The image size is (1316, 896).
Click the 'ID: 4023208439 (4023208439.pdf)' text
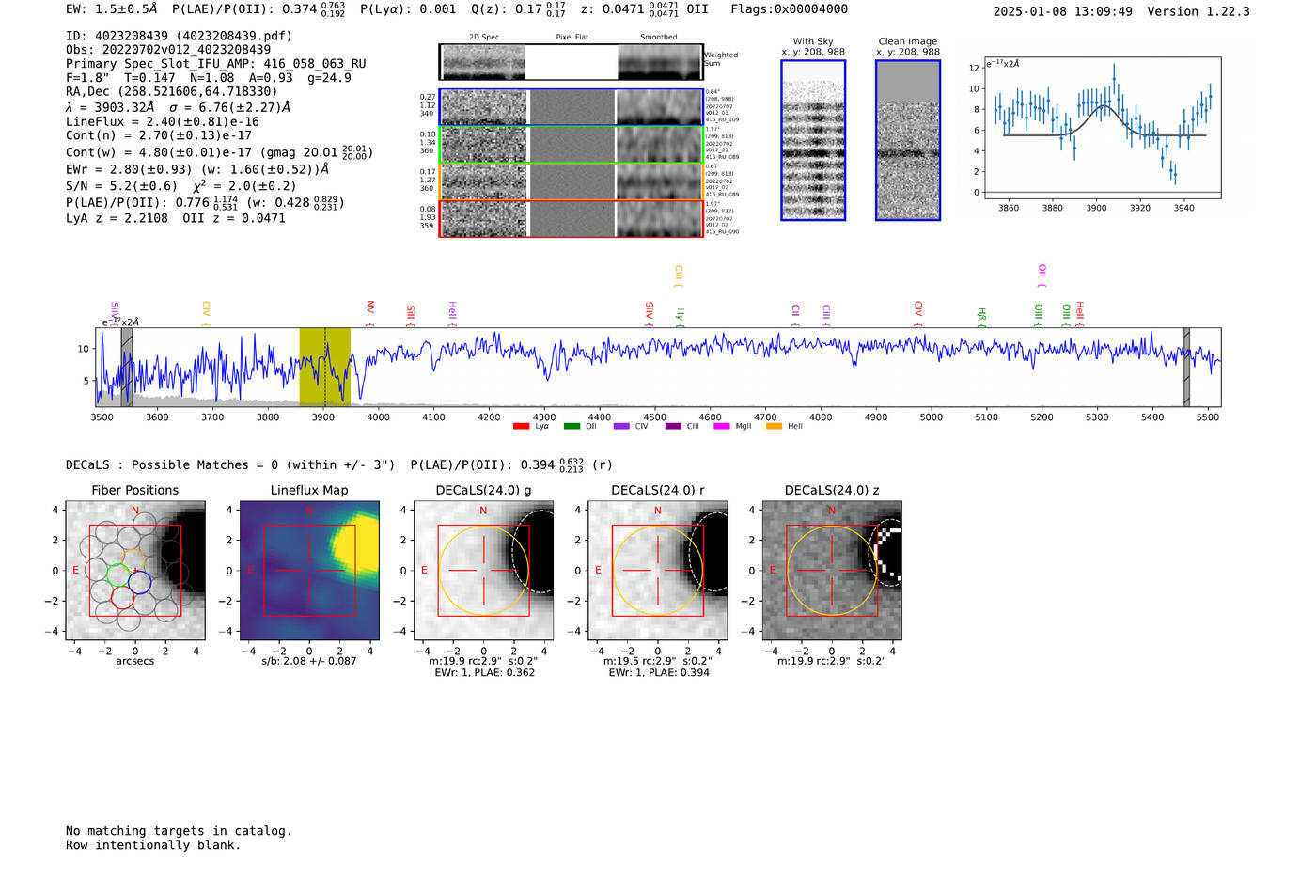(x=179, y=36)
